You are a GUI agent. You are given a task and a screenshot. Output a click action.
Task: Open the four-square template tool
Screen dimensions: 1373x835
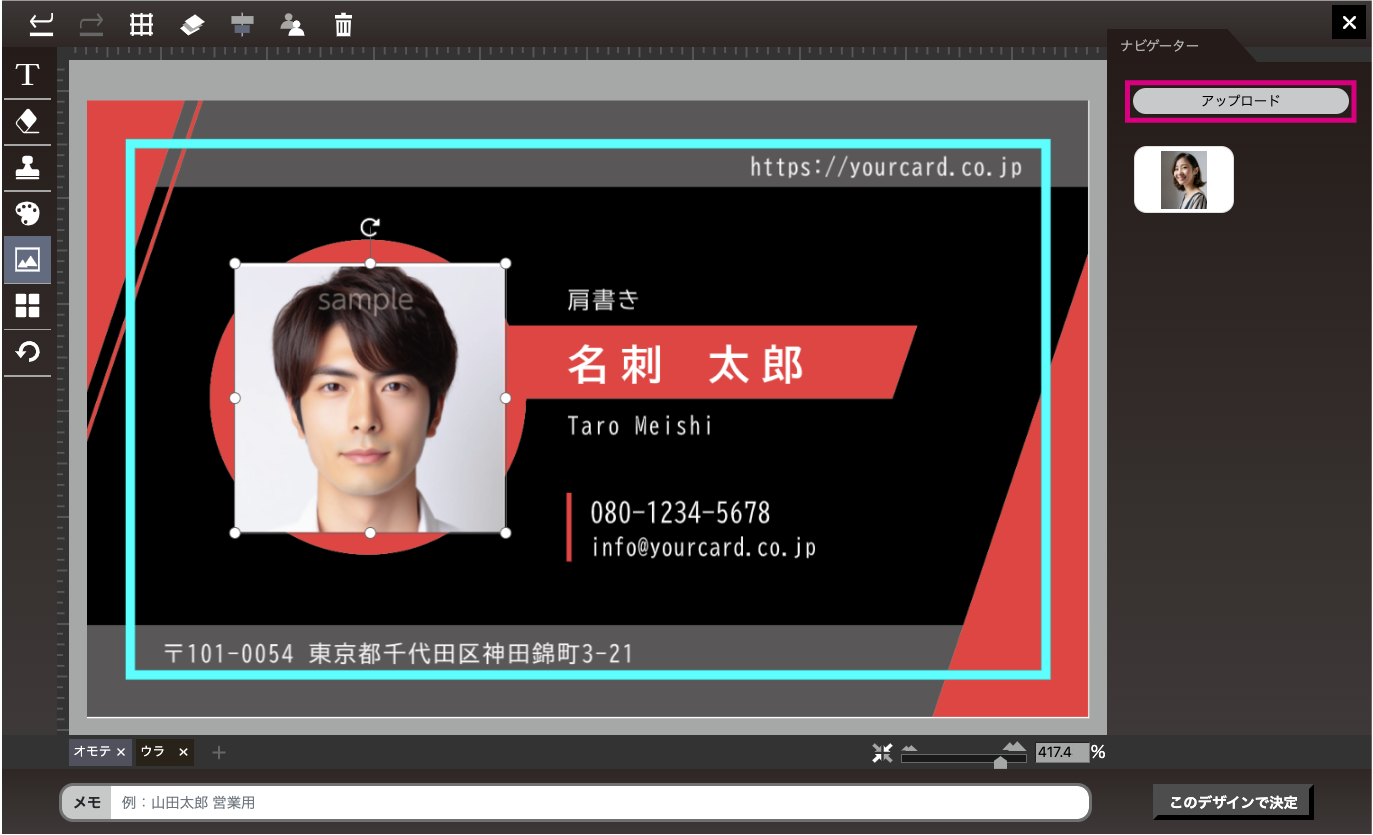(x=28, y=306)
